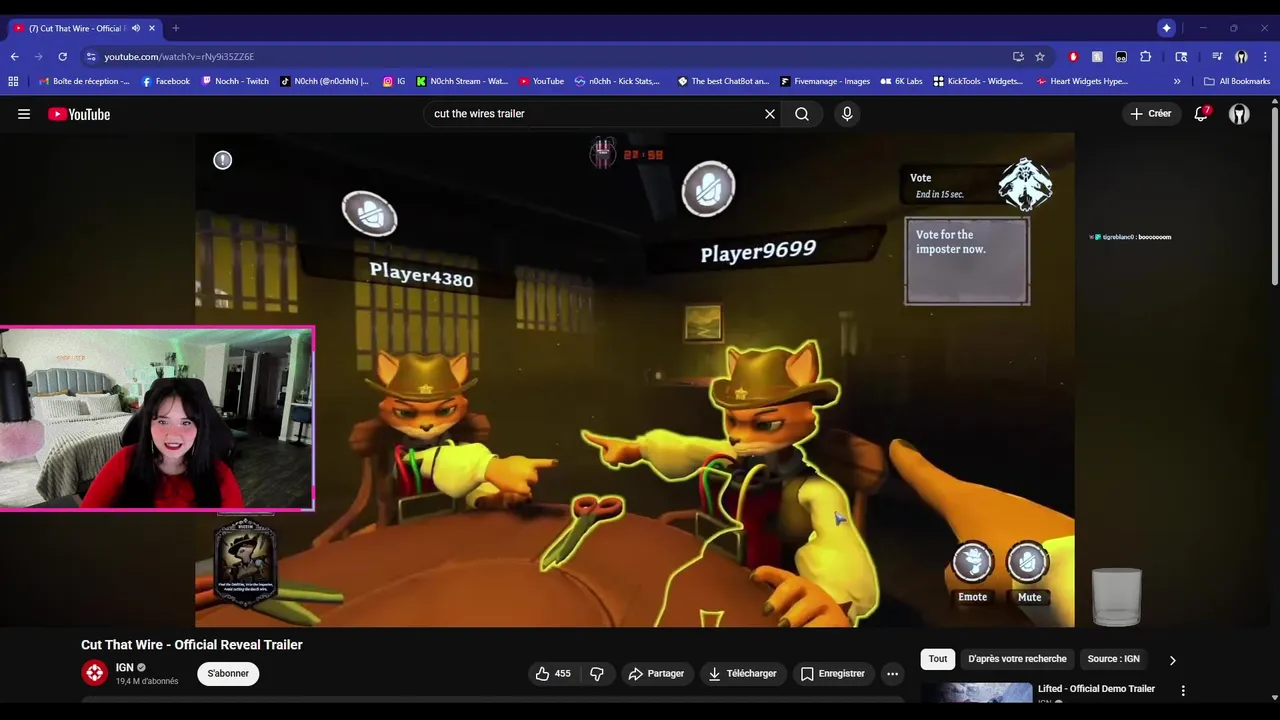Viewport: 1280px width, 720px height.
Task: Open the IG Instagram bookmark
Action: click(394, 81)
